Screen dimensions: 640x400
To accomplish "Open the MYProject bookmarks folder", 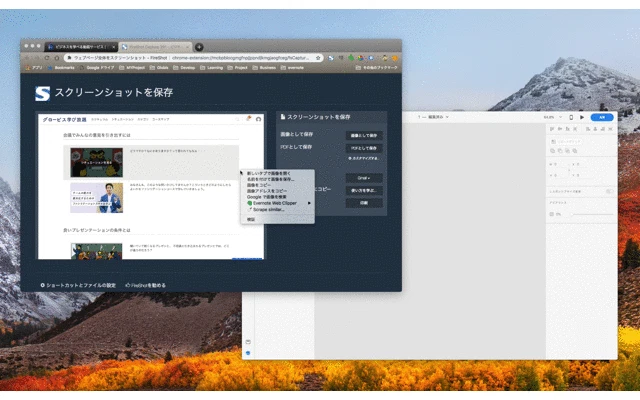I will coord(132,68).
